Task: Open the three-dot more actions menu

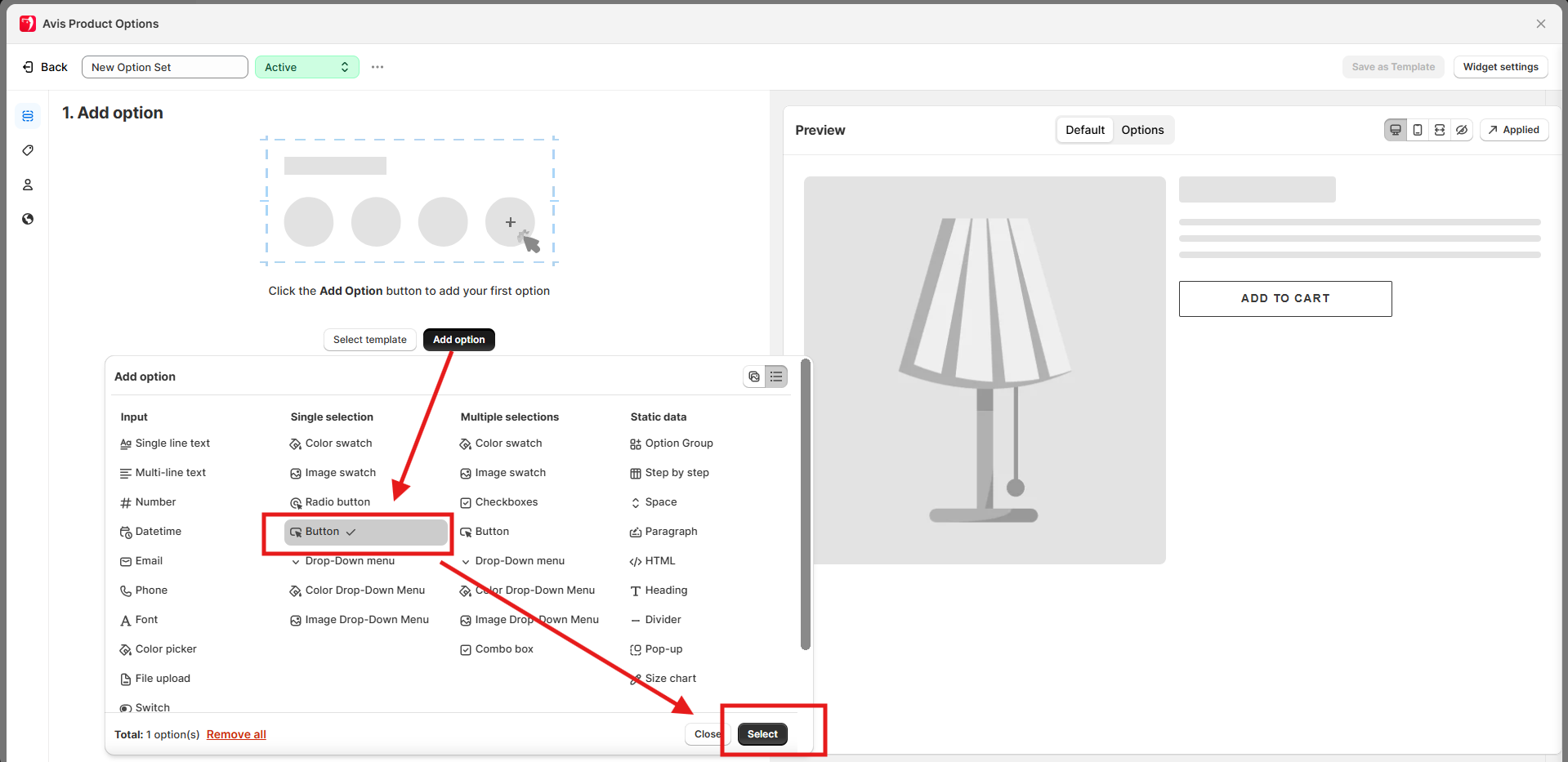Action: pyautogui.click(x=377, y=67)
